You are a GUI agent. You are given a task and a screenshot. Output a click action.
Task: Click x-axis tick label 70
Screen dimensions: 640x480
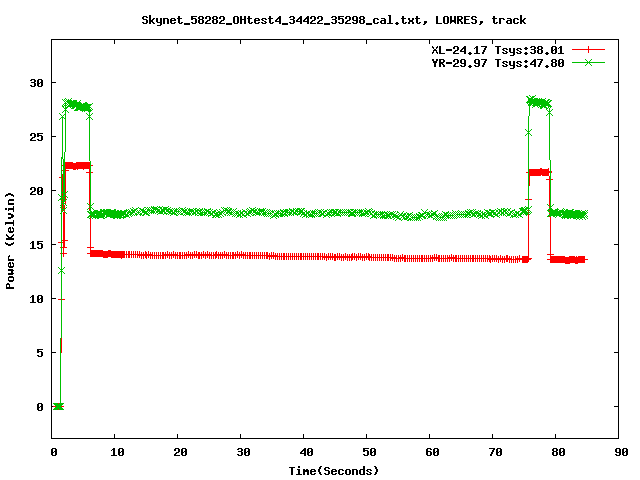pyautogui.click(x=496, y=452)
